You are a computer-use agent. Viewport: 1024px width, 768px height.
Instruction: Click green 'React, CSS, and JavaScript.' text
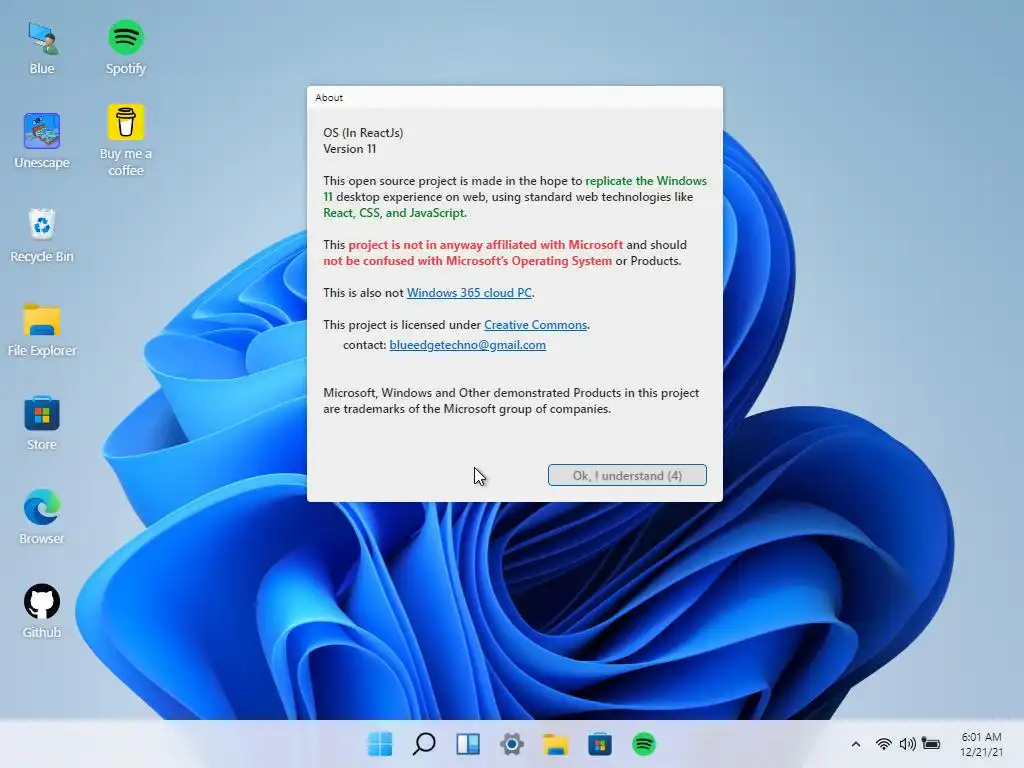coord(395,213)
